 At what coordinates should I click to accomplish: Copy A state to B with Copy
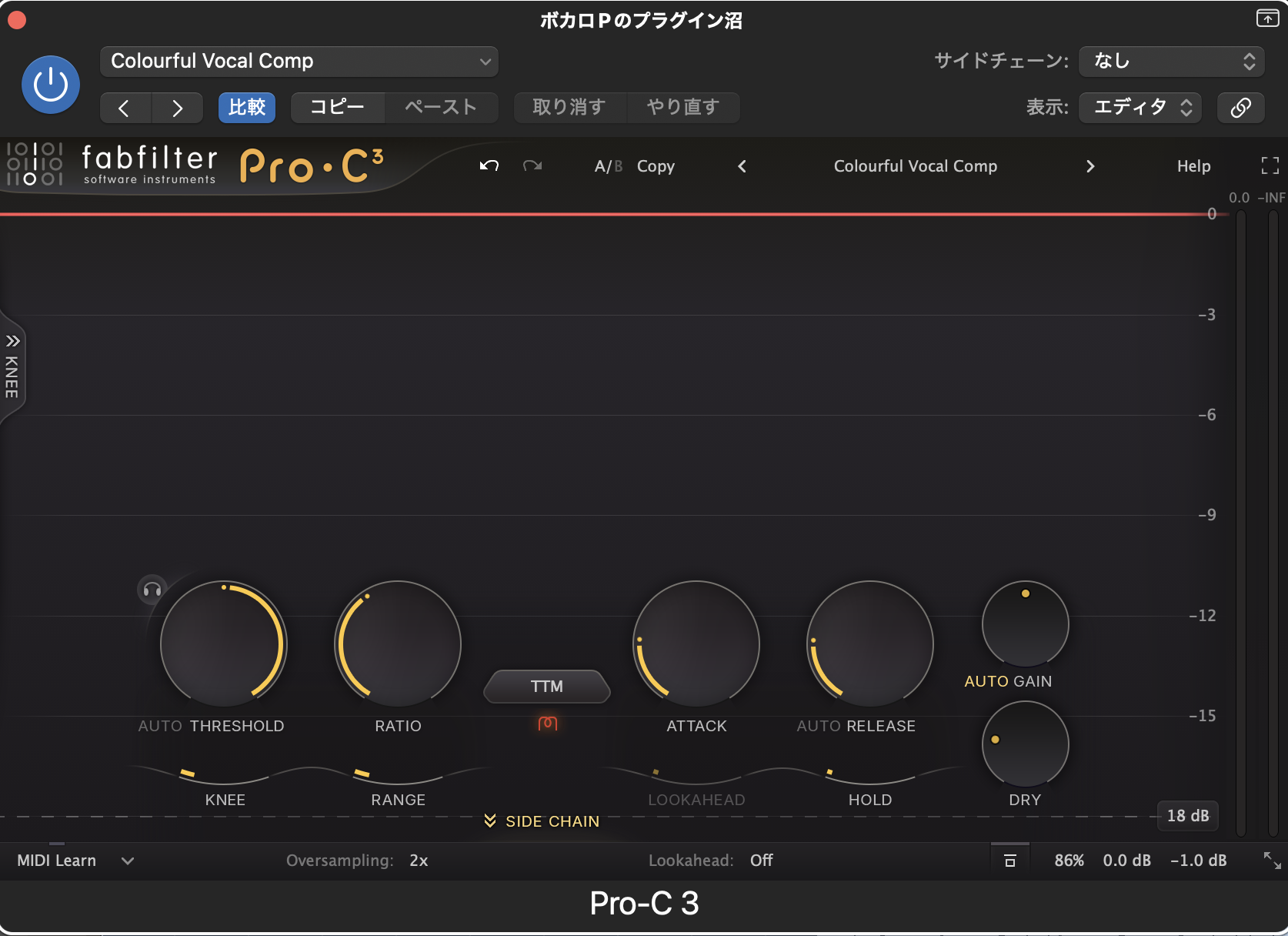click(x=656, y=166)
